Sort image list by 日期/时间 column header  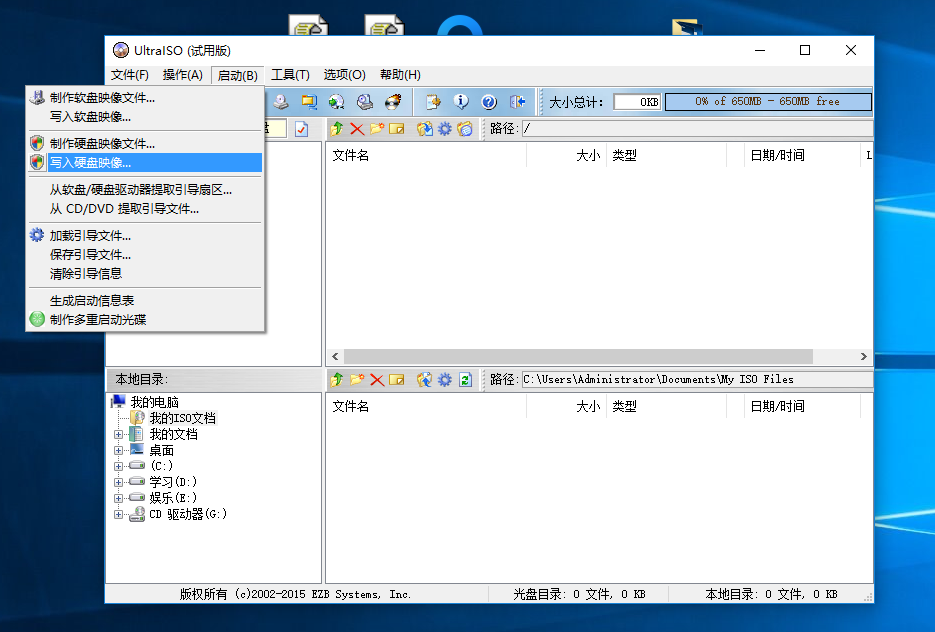coord(802,156)
